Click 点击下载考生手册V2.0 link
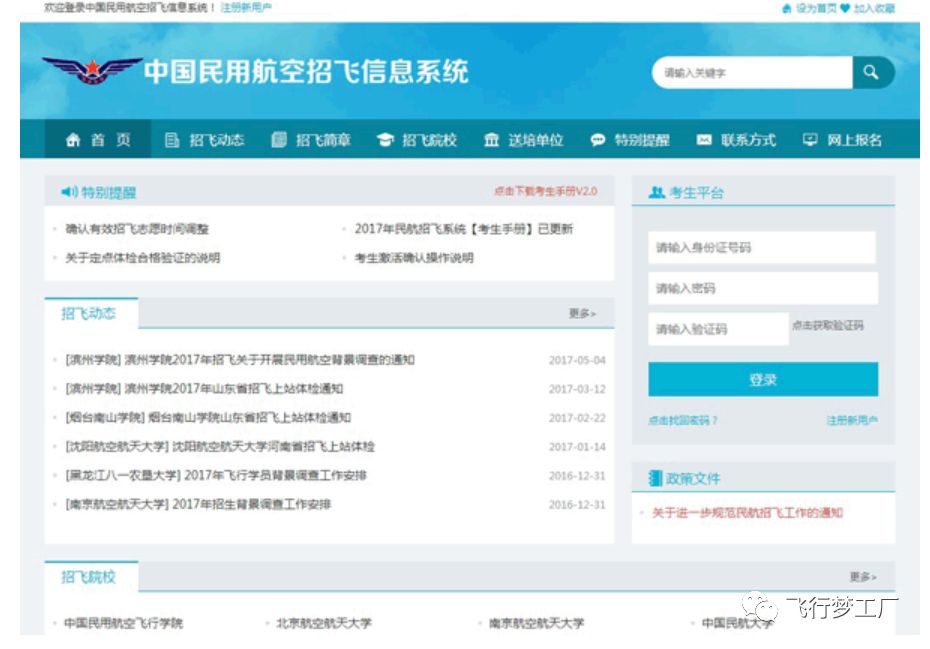 coord(546,191)
